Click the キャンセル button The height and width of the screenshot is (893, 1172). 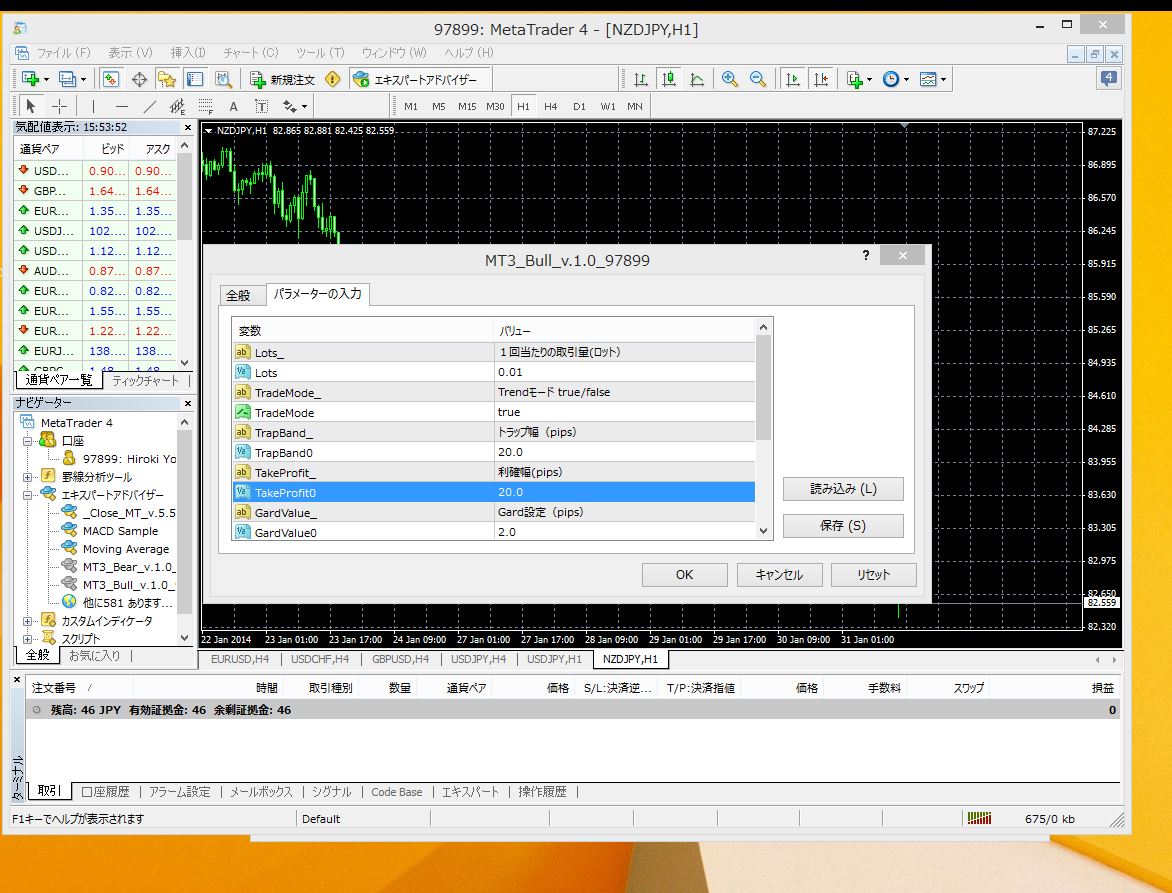click(780, 575)
